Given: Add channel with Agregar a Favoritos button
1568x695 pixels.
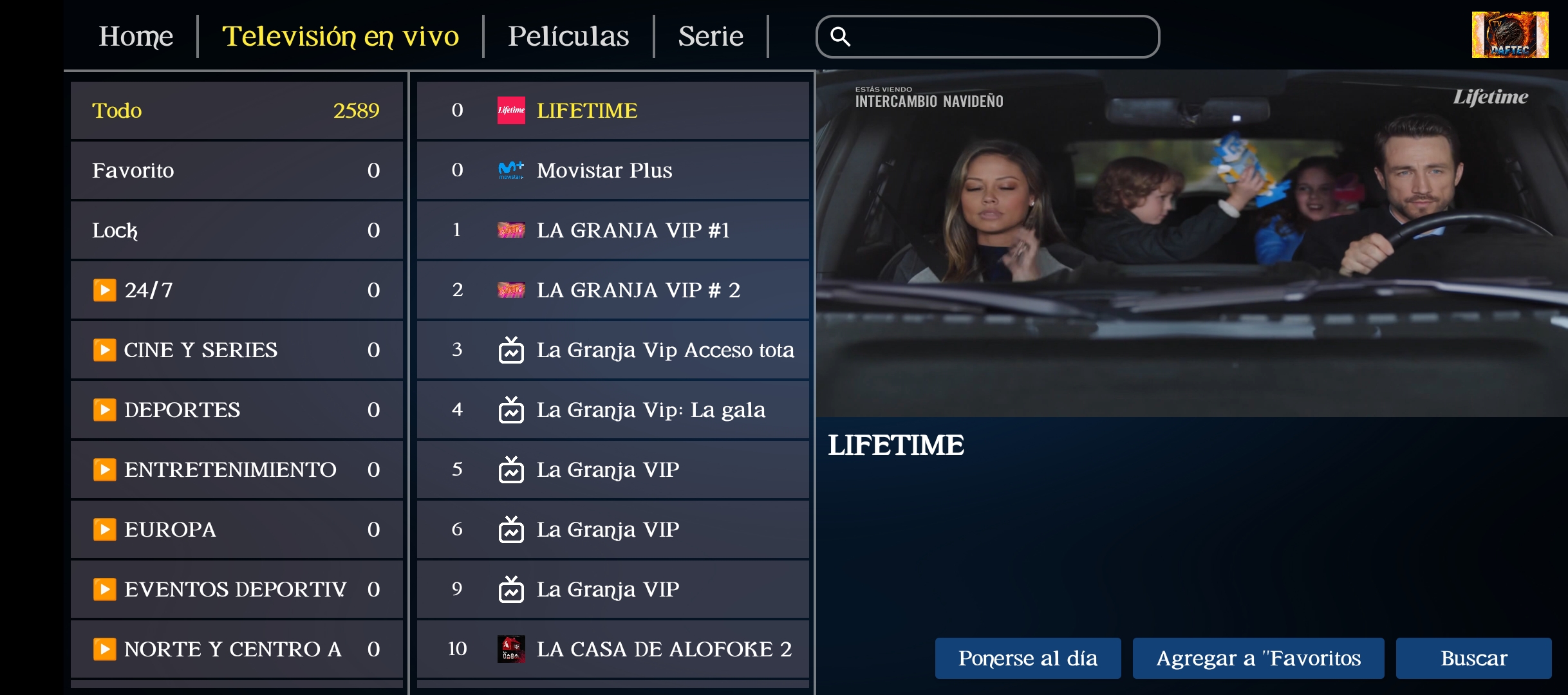Looking at the screenshot, I should coord(1258,658).
